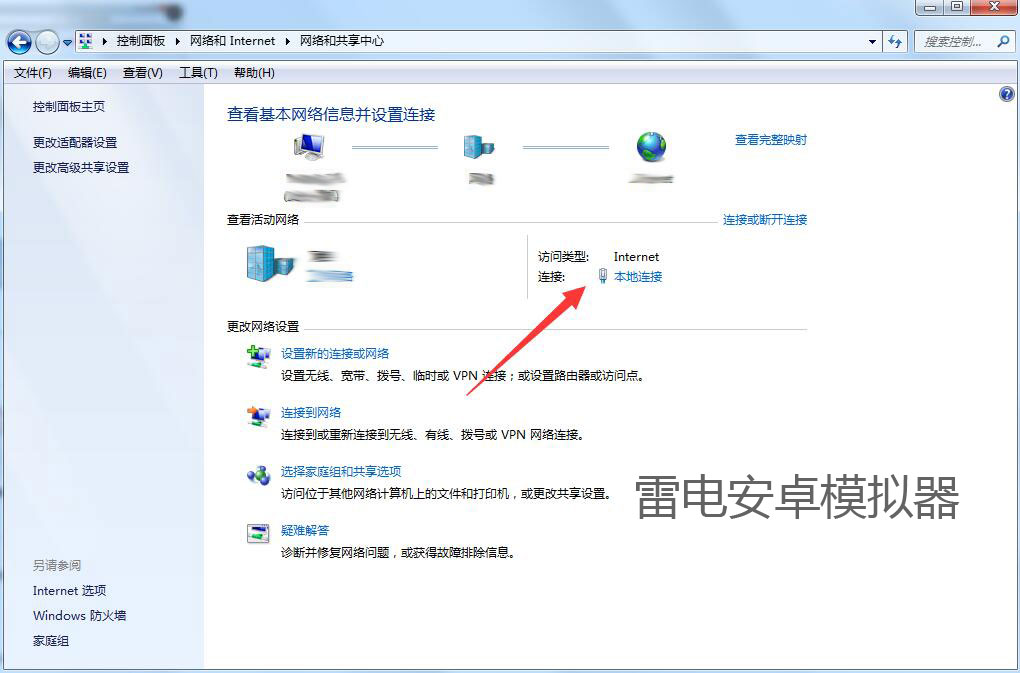Viewport: 1020px width, 673px height.
Task: Open the 文件(F) menu
Action: pos(32,73)
